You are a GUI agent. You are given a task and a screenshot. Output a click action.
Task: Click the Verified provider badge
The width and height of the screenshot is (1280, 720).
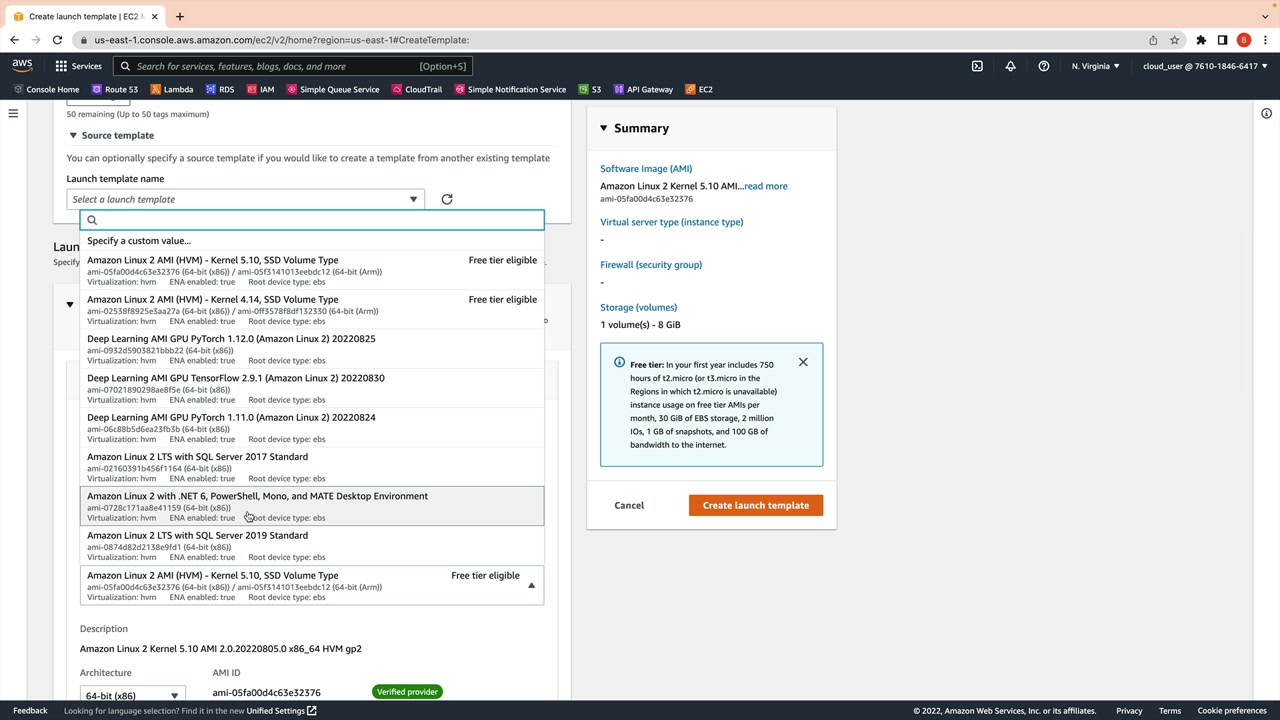coord(407,692)
